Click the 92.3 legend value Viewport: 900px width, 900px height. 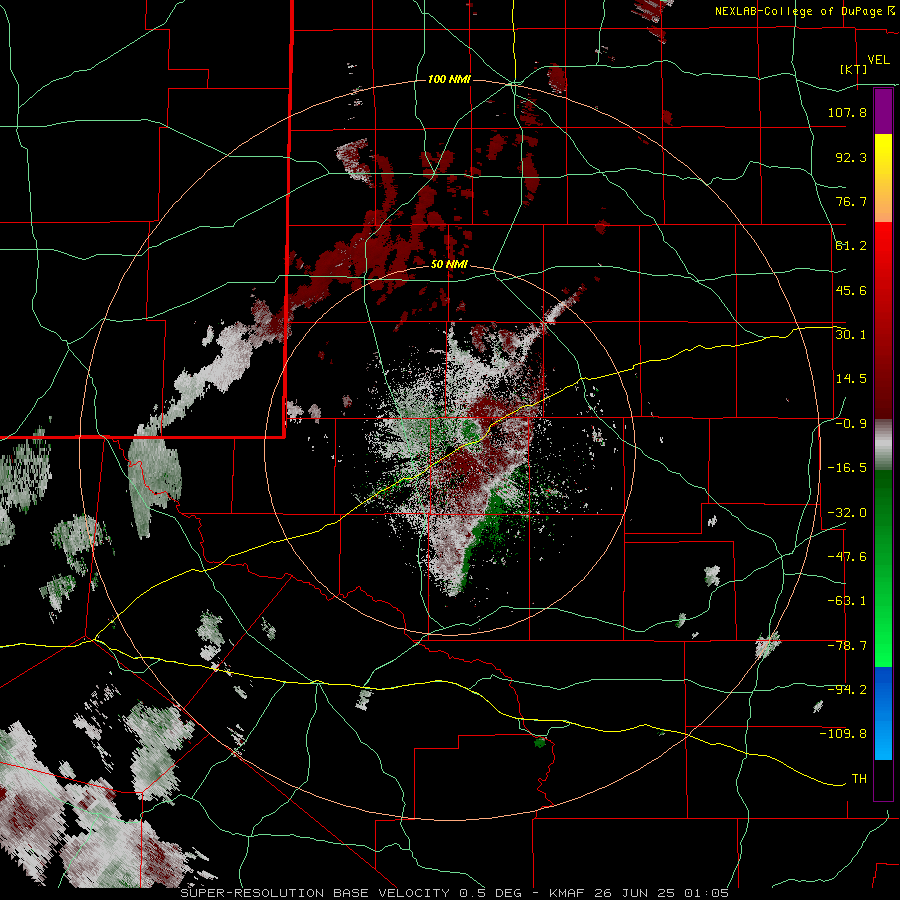[851, 157]
